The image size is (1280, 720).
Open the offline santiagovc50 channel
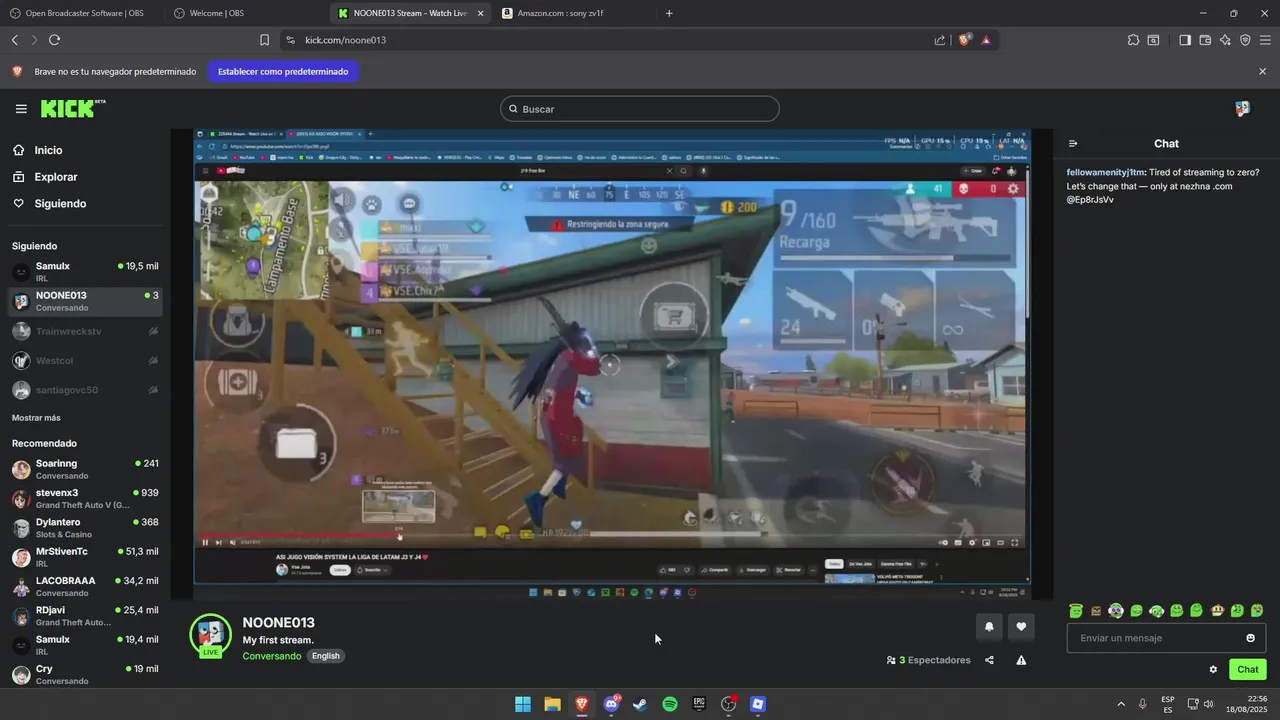tap(85, 390)
